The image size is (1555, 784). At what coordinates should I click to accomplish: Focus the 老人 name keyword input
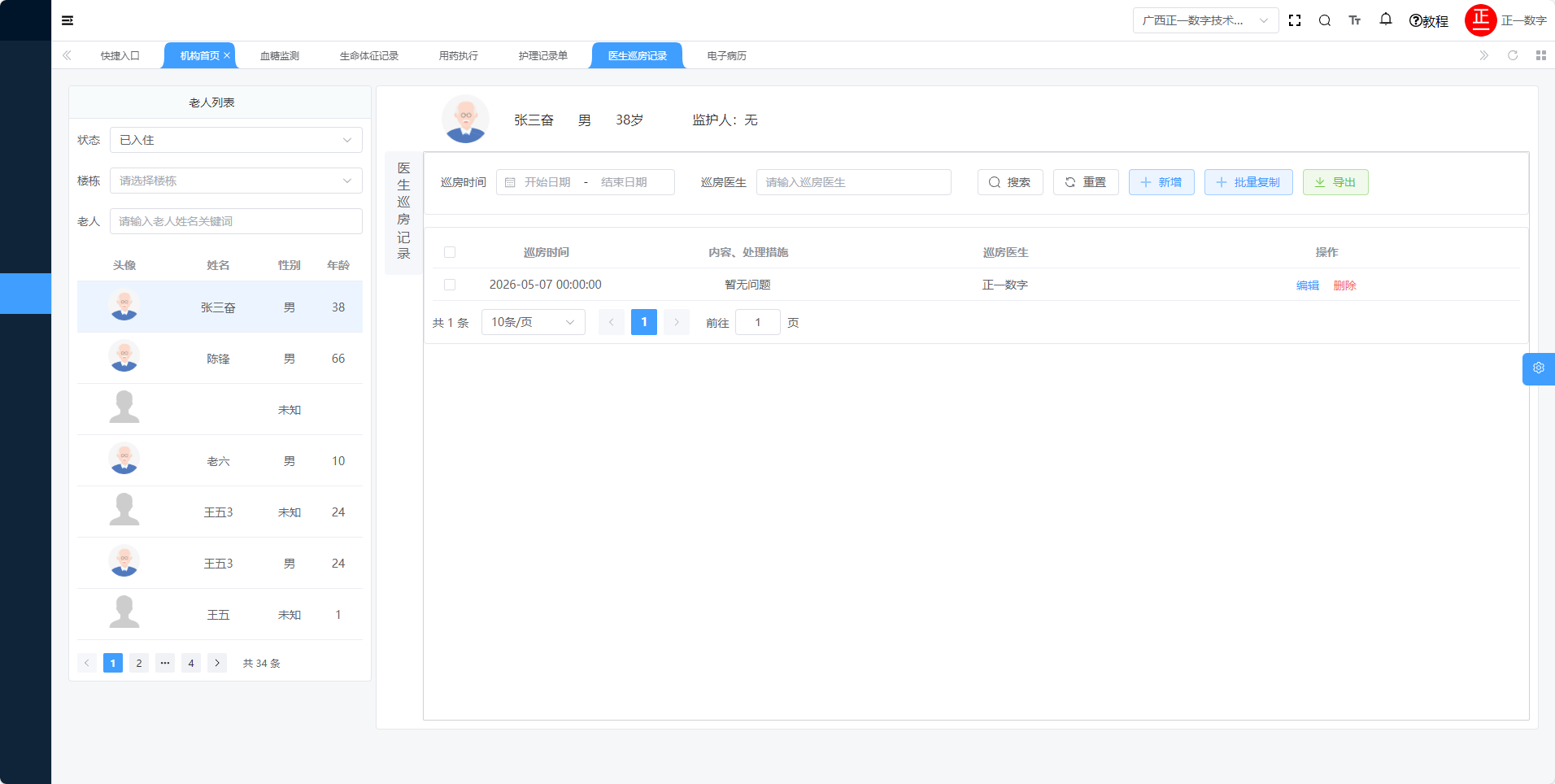click(x=236, y=221)
